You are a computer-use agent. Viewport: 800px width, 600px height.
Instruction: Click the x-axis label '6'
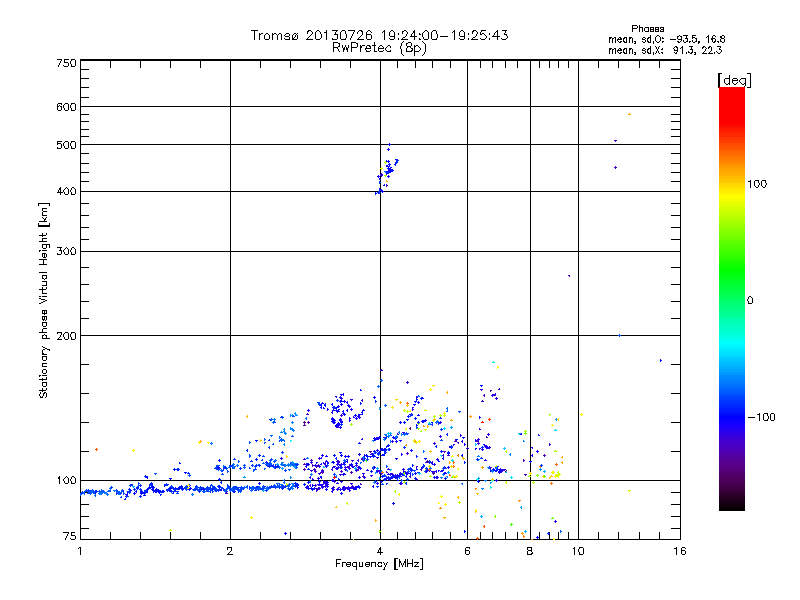pos(467,551)
